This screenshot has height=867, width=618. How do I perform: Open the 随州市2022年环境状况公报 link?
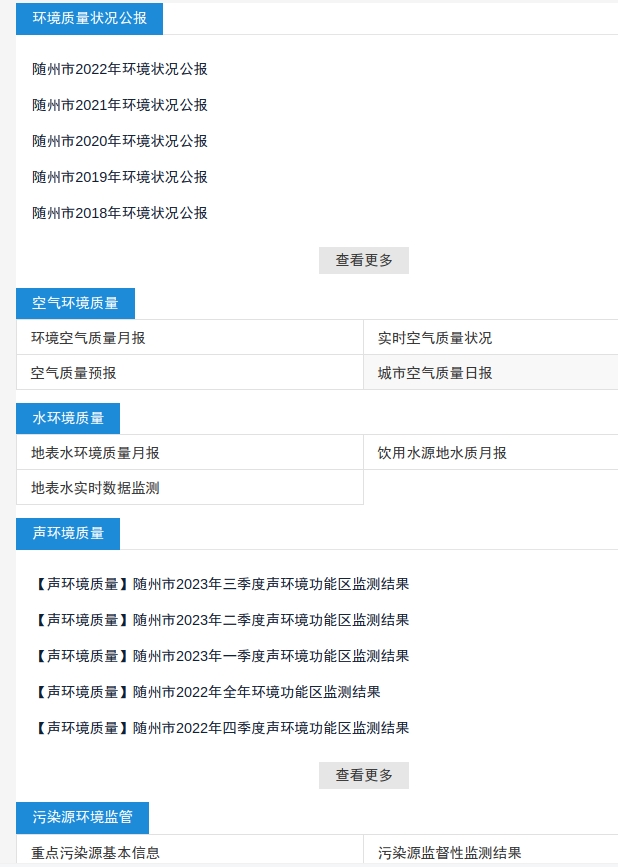[120, 69]
